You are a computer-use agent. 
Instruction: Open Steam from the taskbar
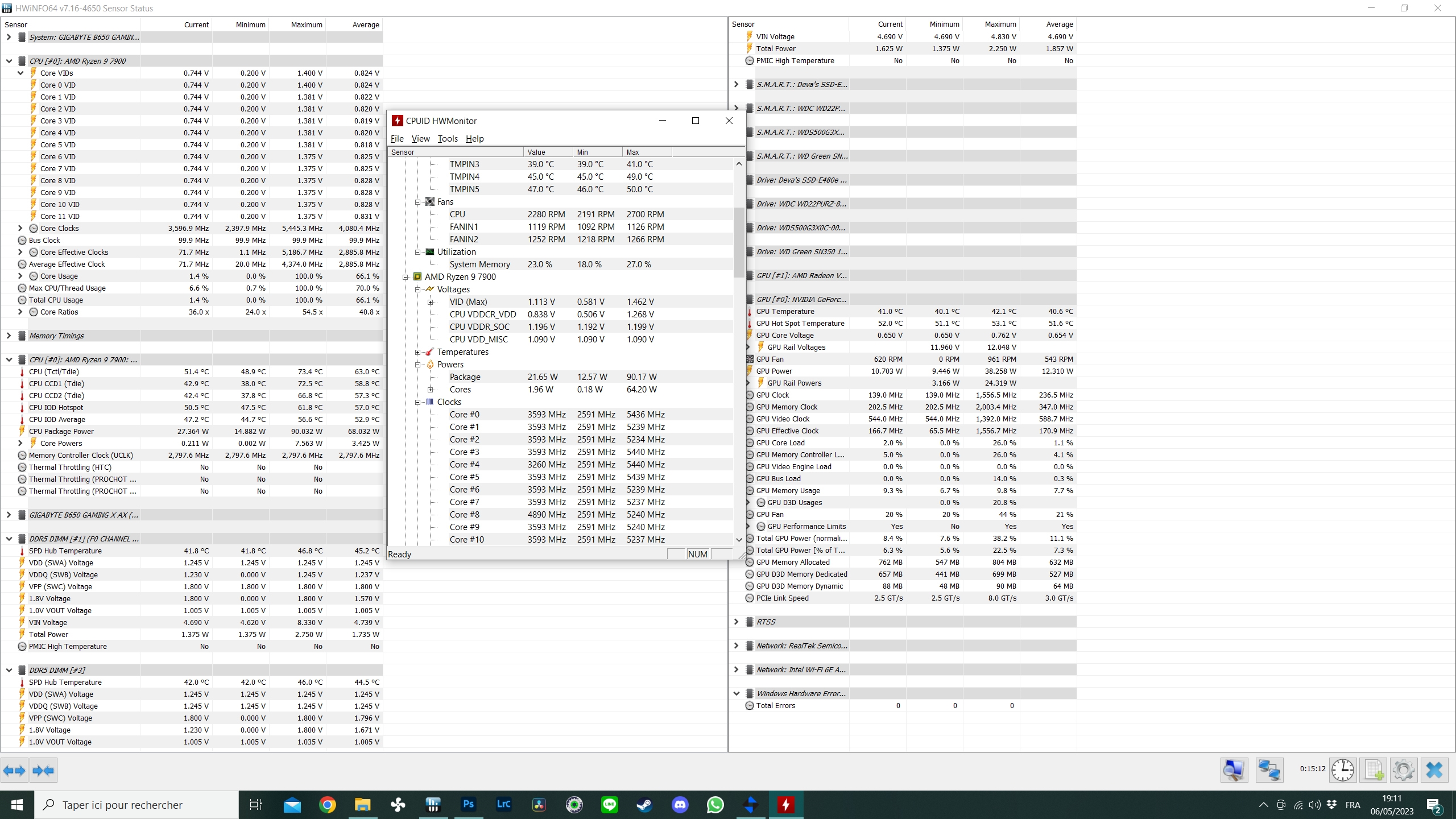pos(644,804)
